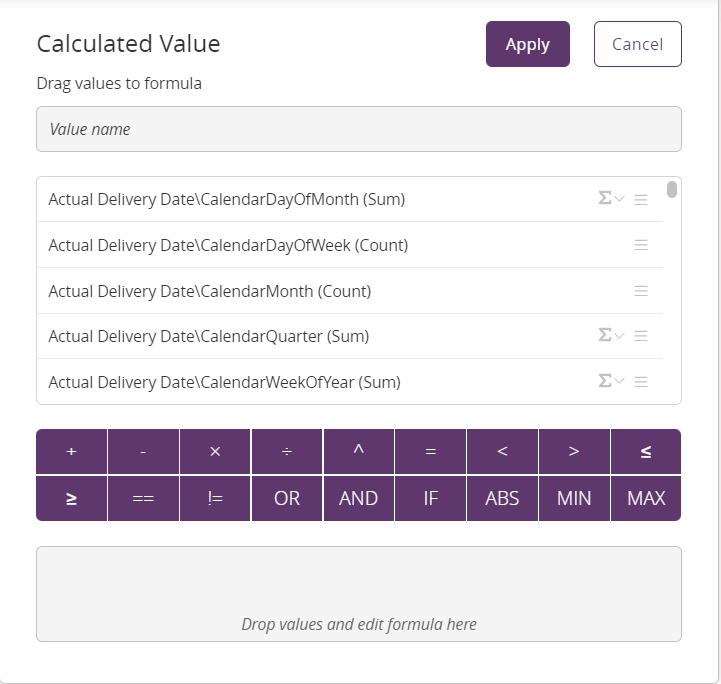Expand aggregation options for CalendarWeekOfYear (Sum)

[610, 381]
